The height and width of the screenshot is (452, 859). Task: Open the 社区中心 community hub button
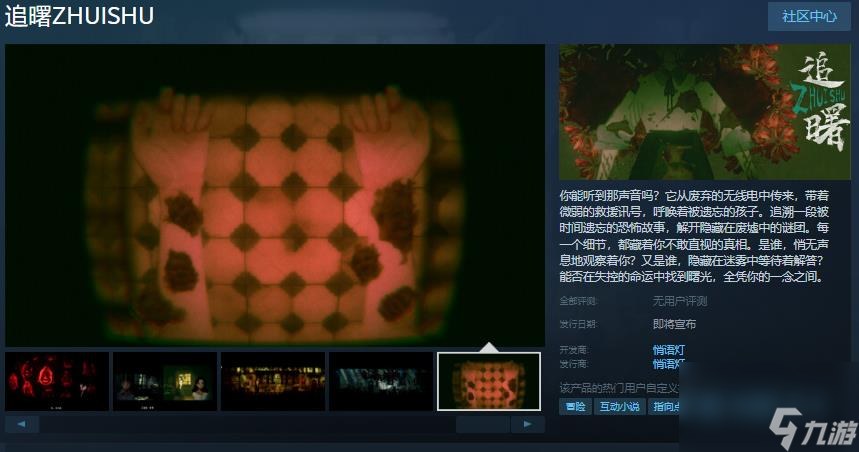(809, 16)
